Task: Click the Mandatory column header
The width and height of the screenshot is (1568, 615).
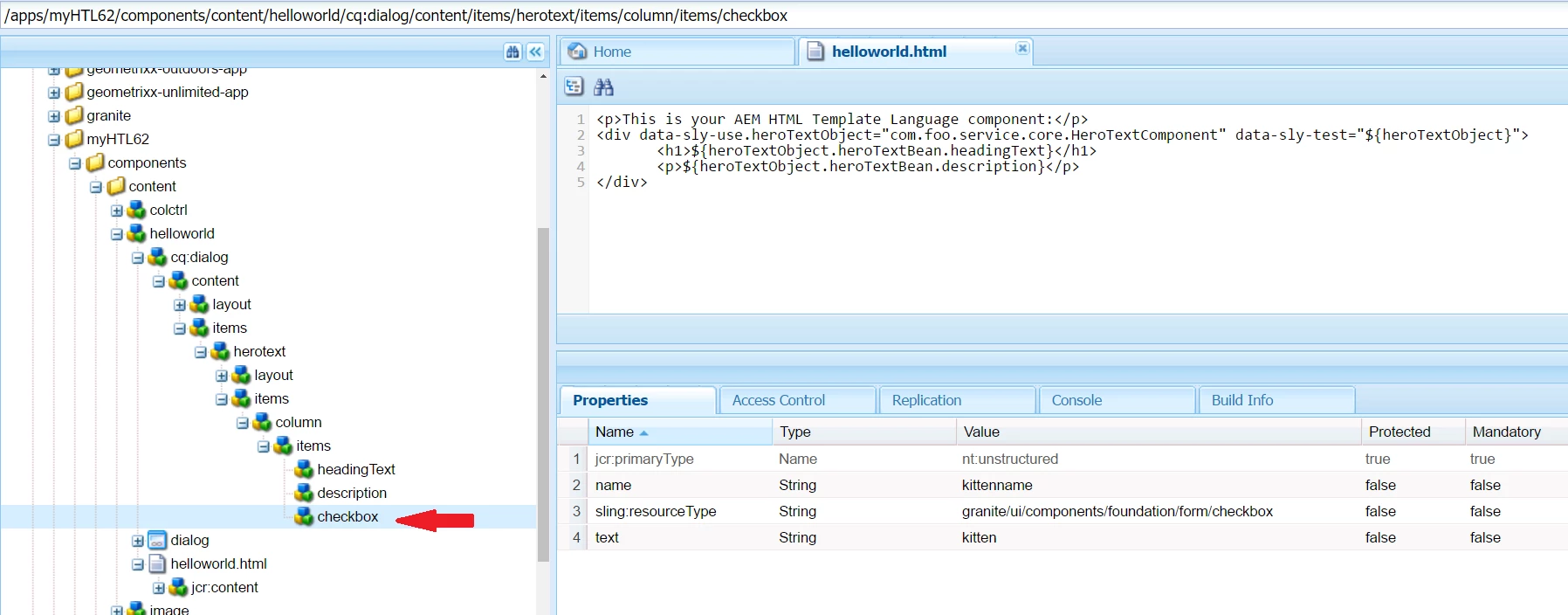Action: pos(1516,432)
